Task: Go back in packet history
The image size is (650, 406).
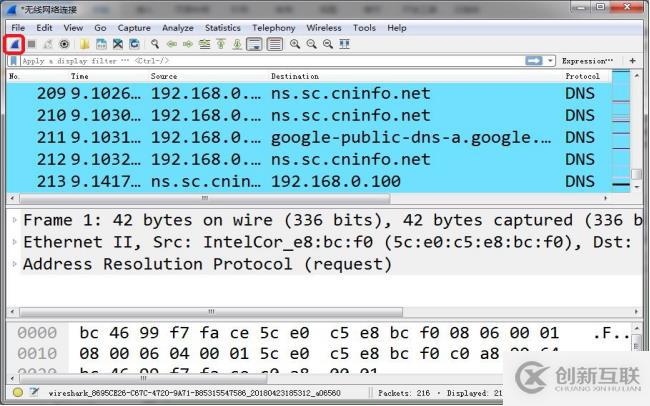Action: 172,44
